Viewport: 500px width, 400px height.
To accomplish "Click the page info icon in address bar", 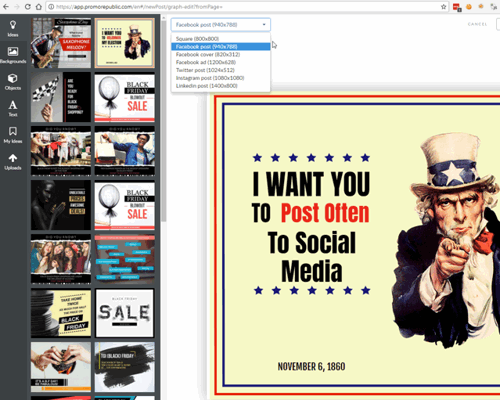I will click(51, 7).
